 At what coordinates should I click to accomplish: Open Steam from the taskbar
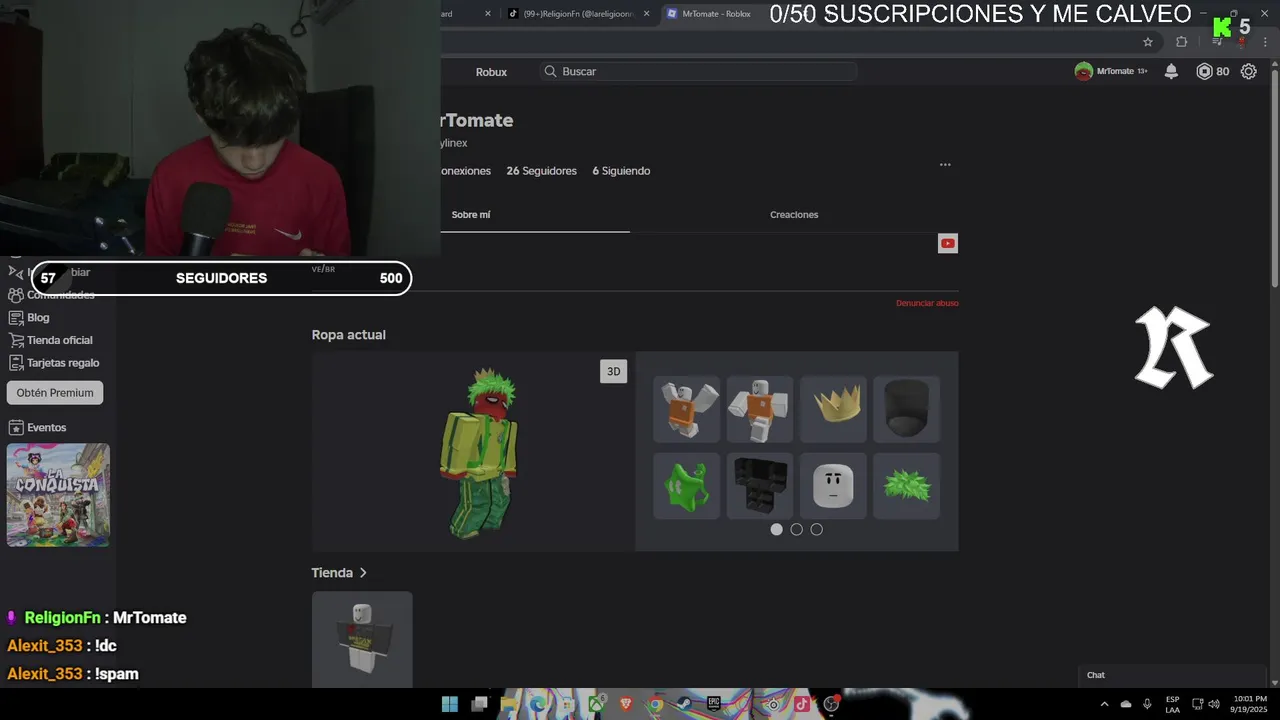pyautogui.click(x=685, y=704)
